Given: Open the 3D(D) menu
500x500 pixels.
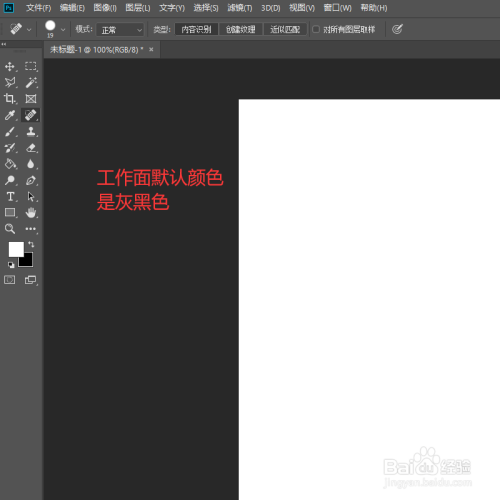Looking at the screenshot, I should (x=271, y=8).
